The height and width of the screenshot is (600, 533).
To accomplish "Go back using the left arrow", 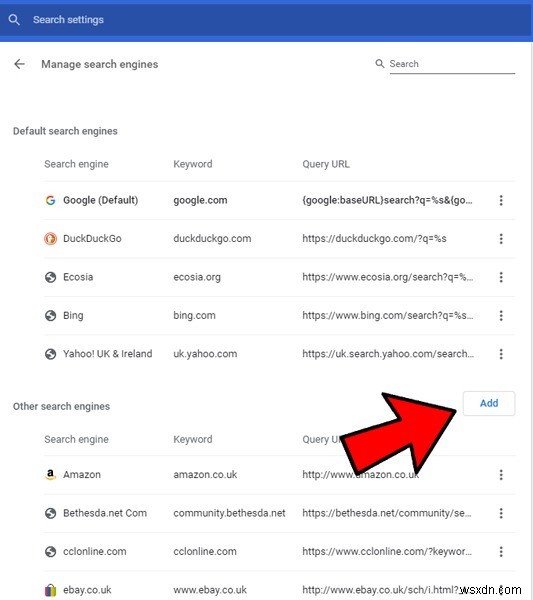I will (x=19, y=64).
